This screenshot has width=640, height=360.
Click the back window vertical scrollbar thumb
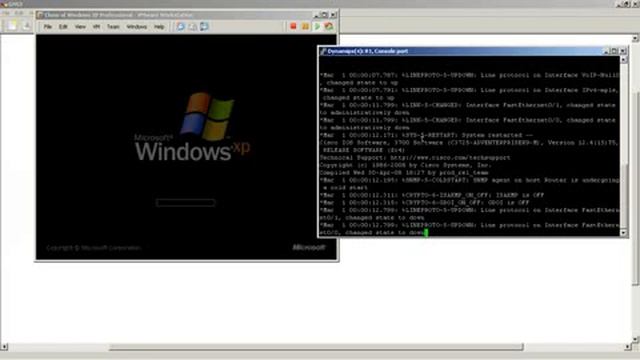pyautogui.click(x=636, y=188)
